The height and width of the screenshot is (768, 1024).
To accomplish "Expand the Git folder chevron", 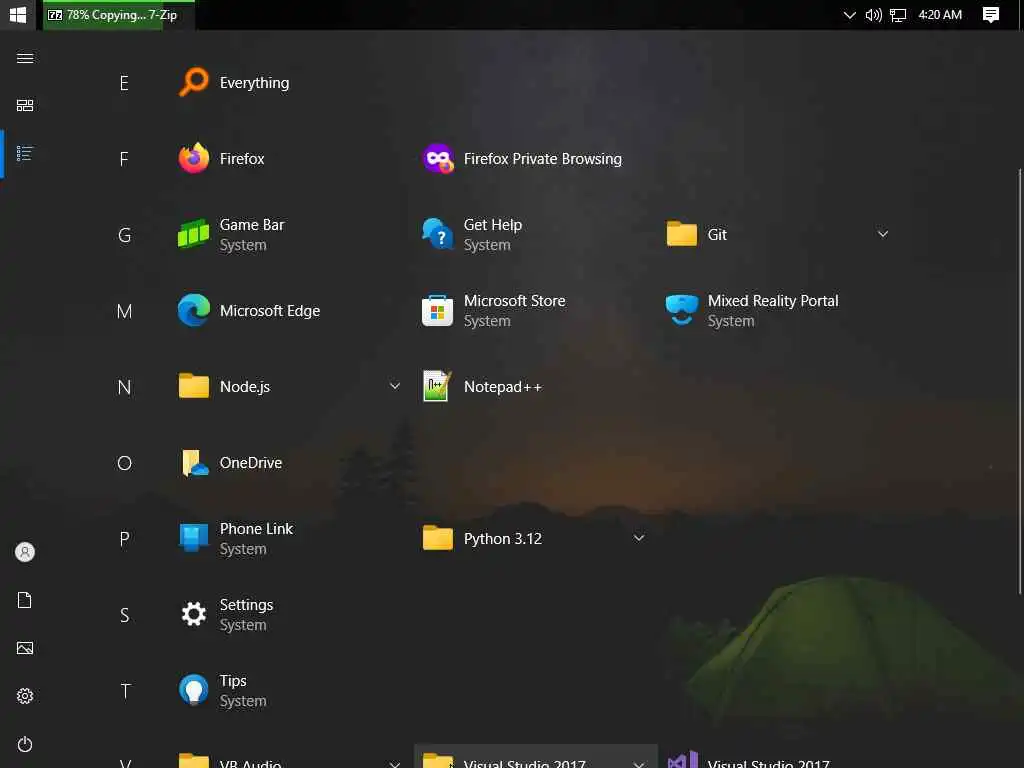I will coord(882,234).
